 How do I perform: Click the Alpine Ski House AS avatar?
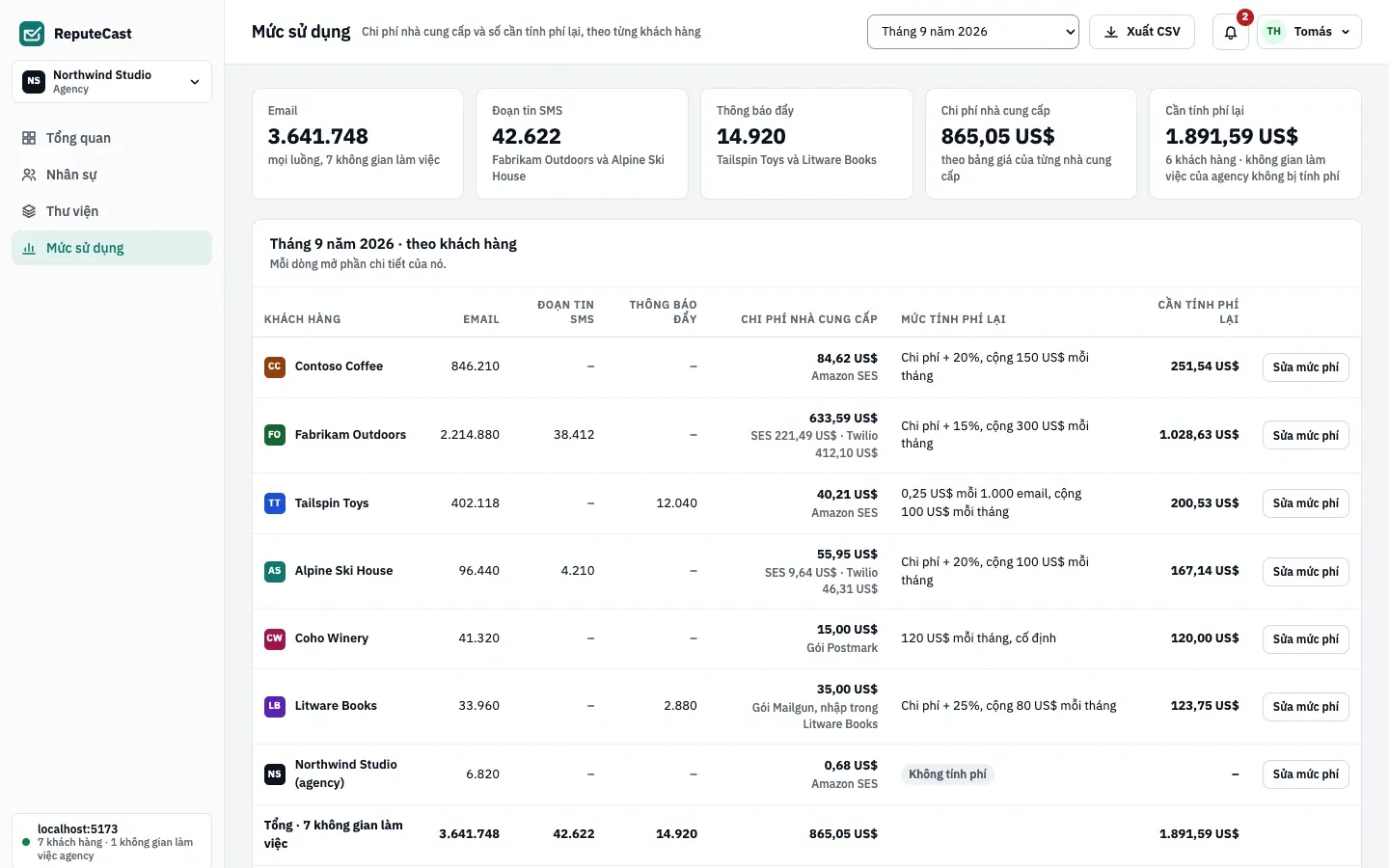click(x=275, y=571)
